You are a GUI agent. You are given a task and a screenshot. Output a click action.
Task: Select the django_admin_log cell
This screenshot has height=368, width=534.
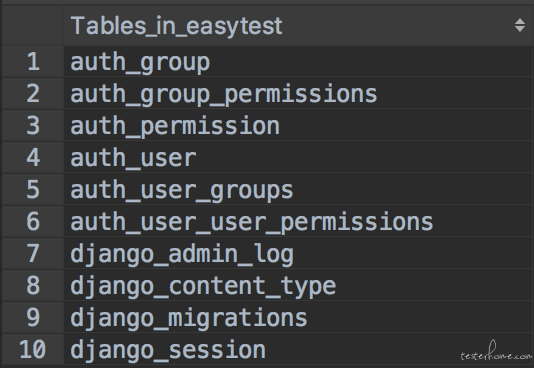297,254
